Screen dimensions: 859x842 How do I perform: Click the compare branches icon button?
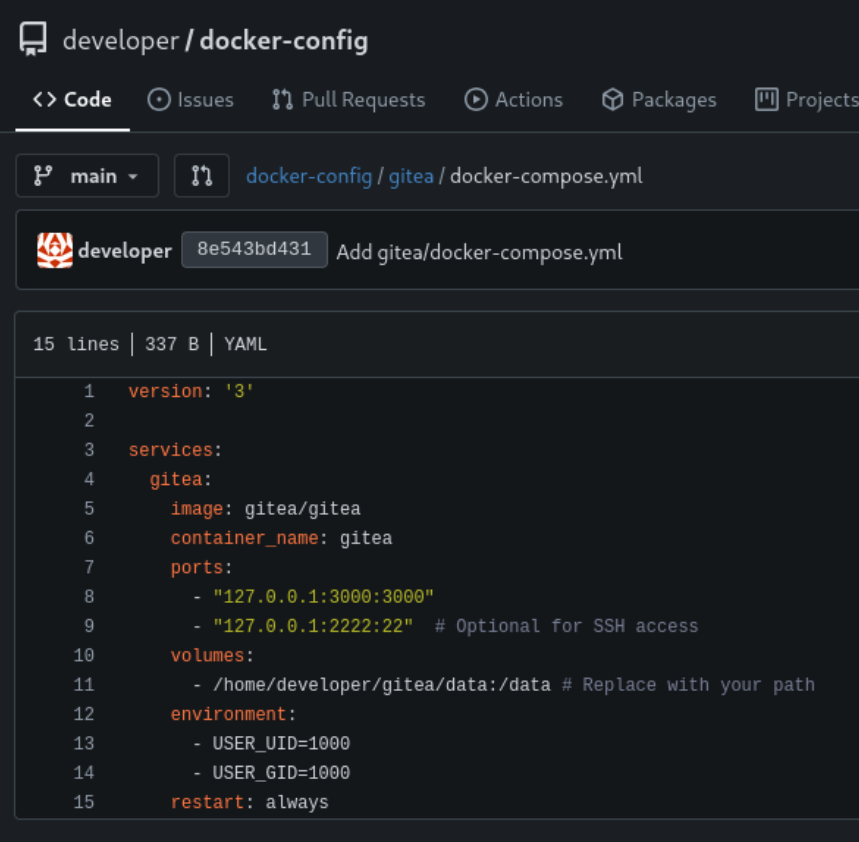coord(202,176)
